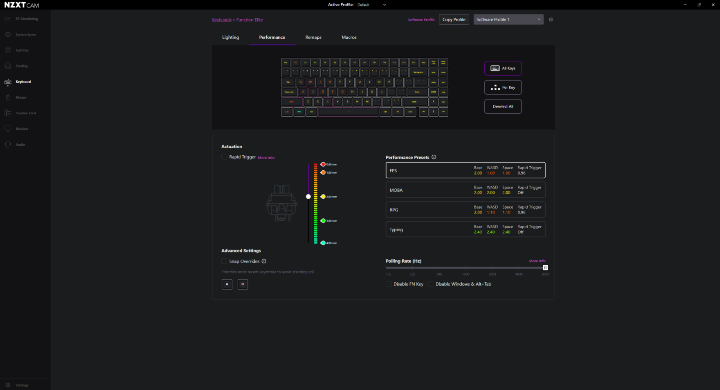Click the profile options icon beside Software Profile dropdown
720x390 pixels.
pyautogui.click(x=551, y=19)
